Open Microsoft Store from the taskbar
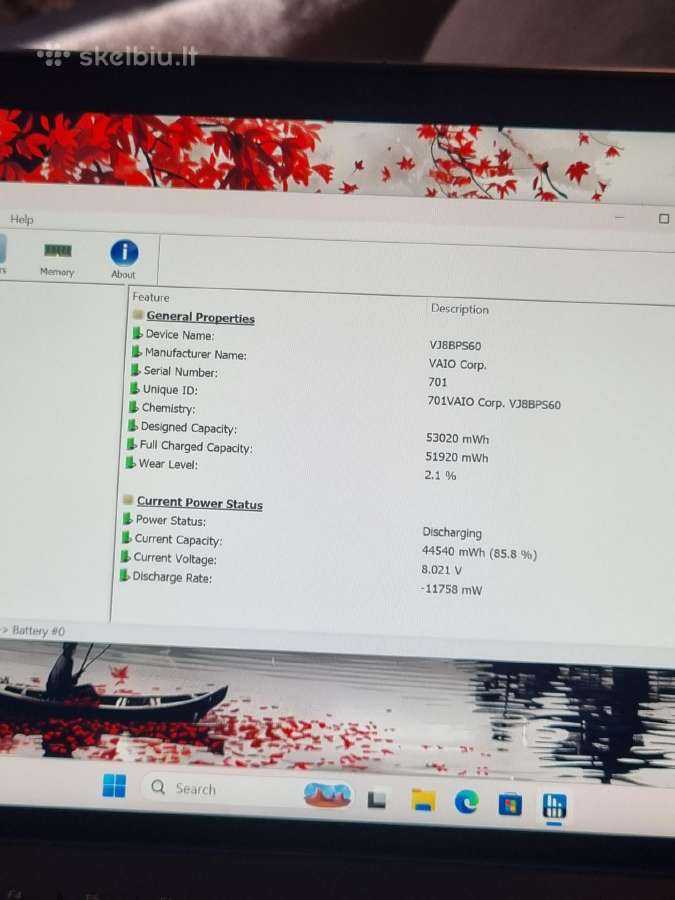 coord(510,804)
